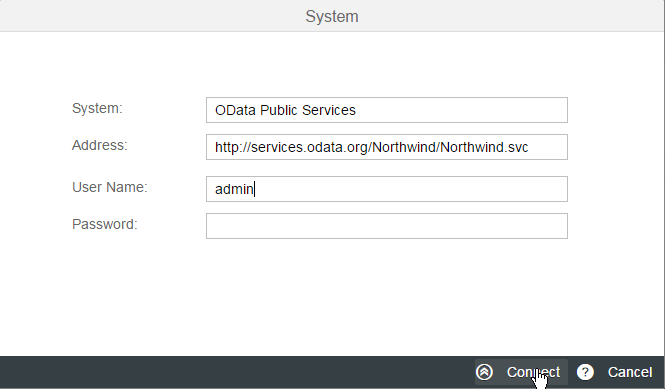
Task: Select the empty Password field
Action: [387, 226]
